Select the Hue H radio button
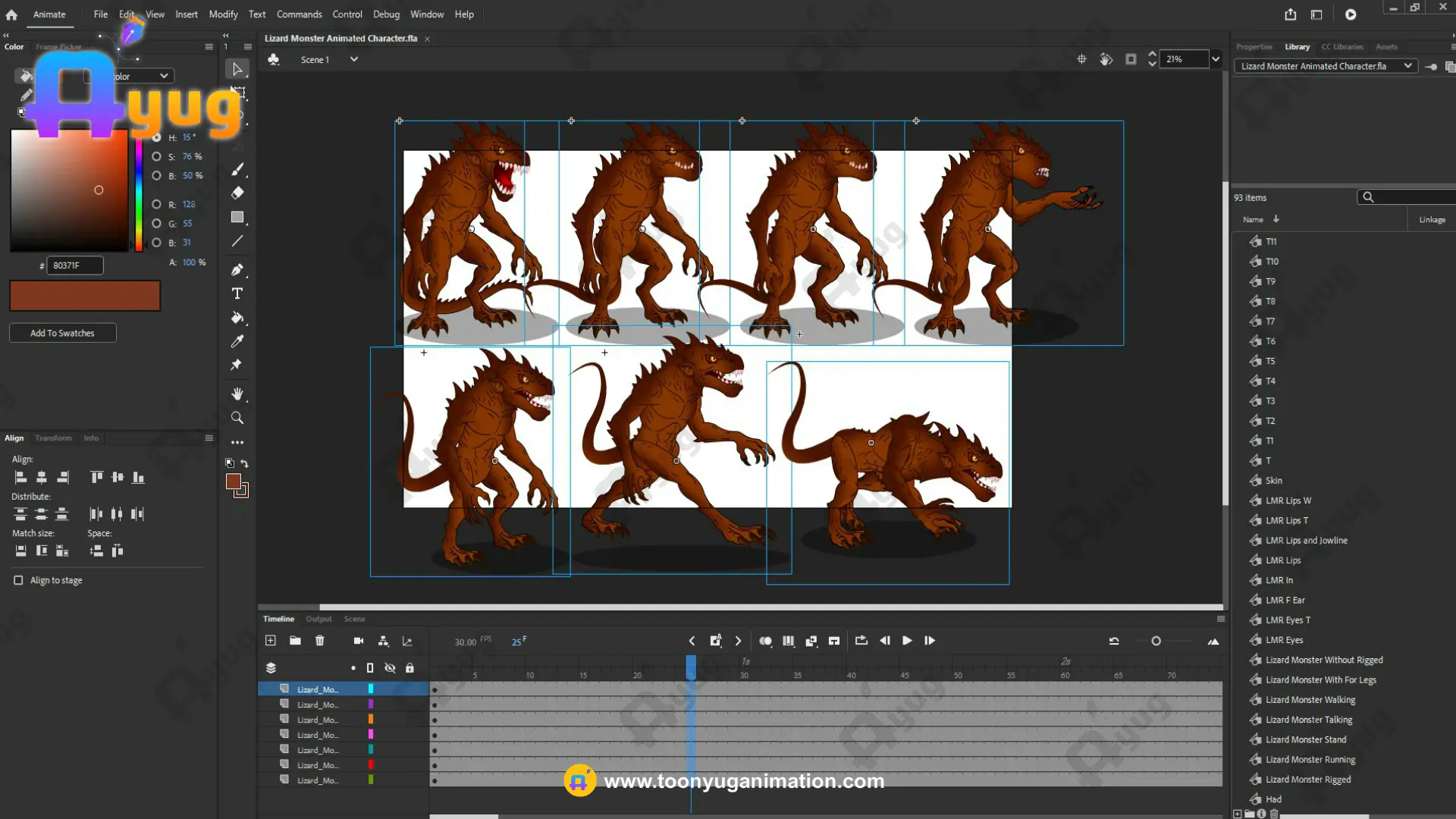The height and width of the screenshot is (819, 1456). click(x=156, y=137)
